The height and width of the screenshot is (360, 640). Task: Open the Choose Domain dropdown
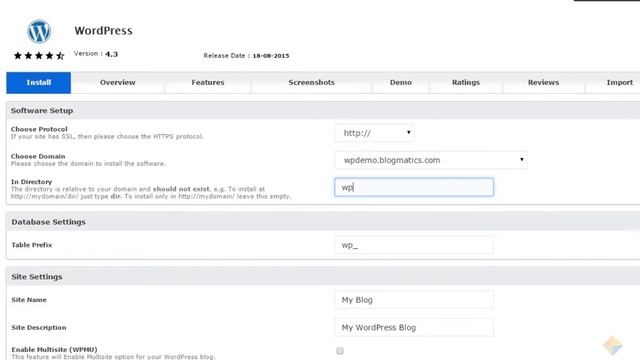click(431, 160)
